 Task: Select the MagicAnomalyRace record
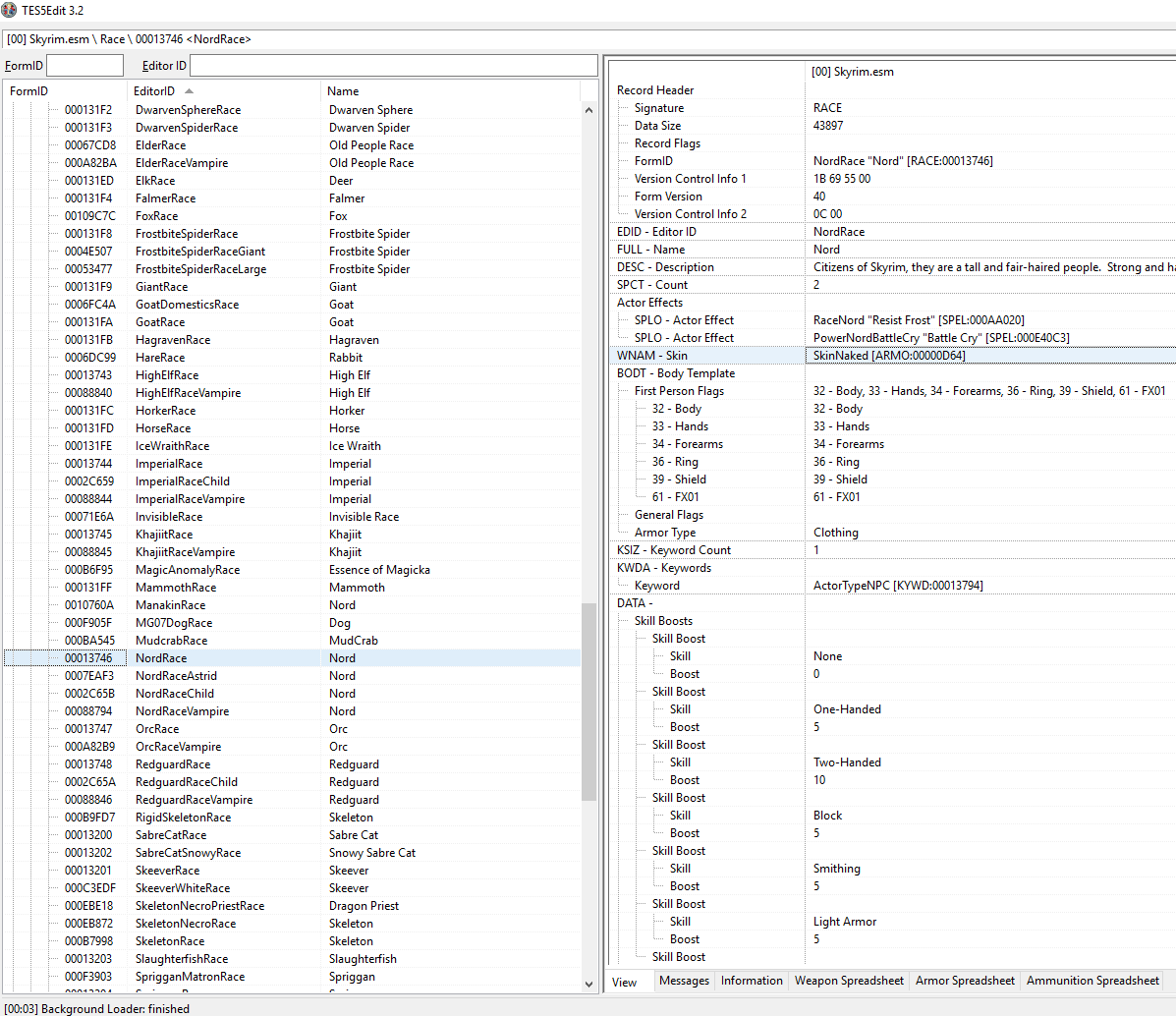[293, 570]
